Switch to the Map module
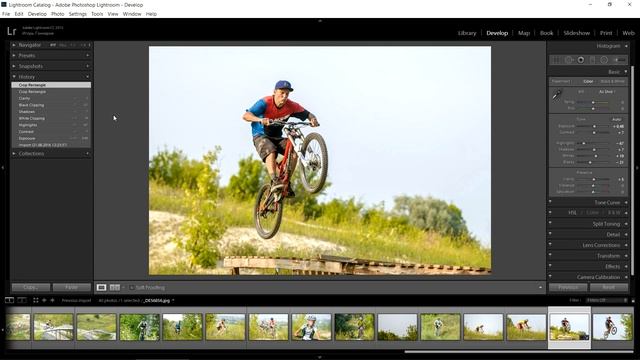The height and width of the screenshot is (360, 640). click(x=524, y=33)
